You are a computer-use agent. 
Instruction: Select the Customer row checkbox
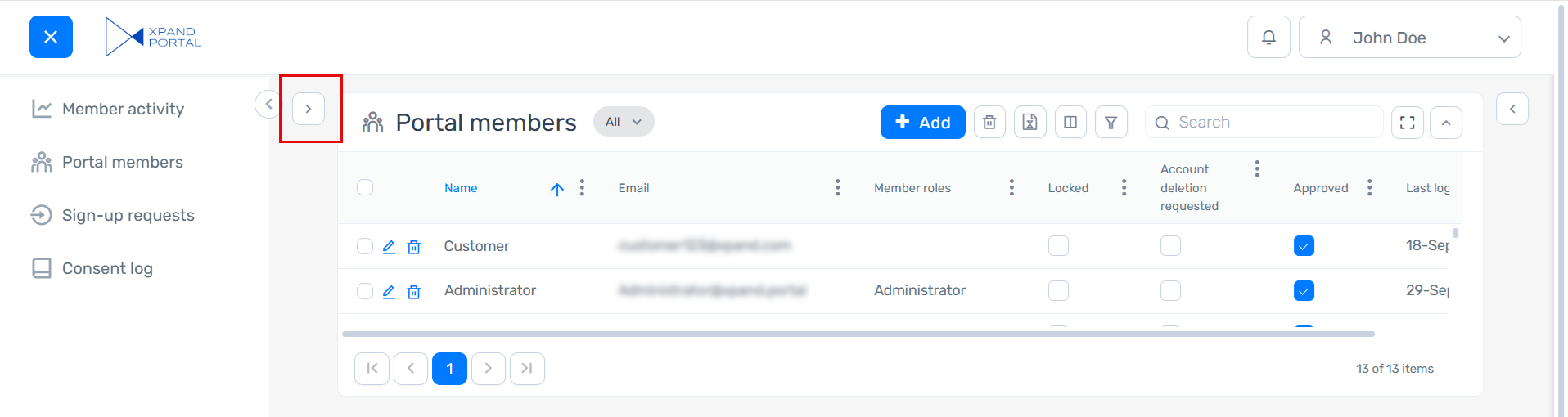(365, 246)
